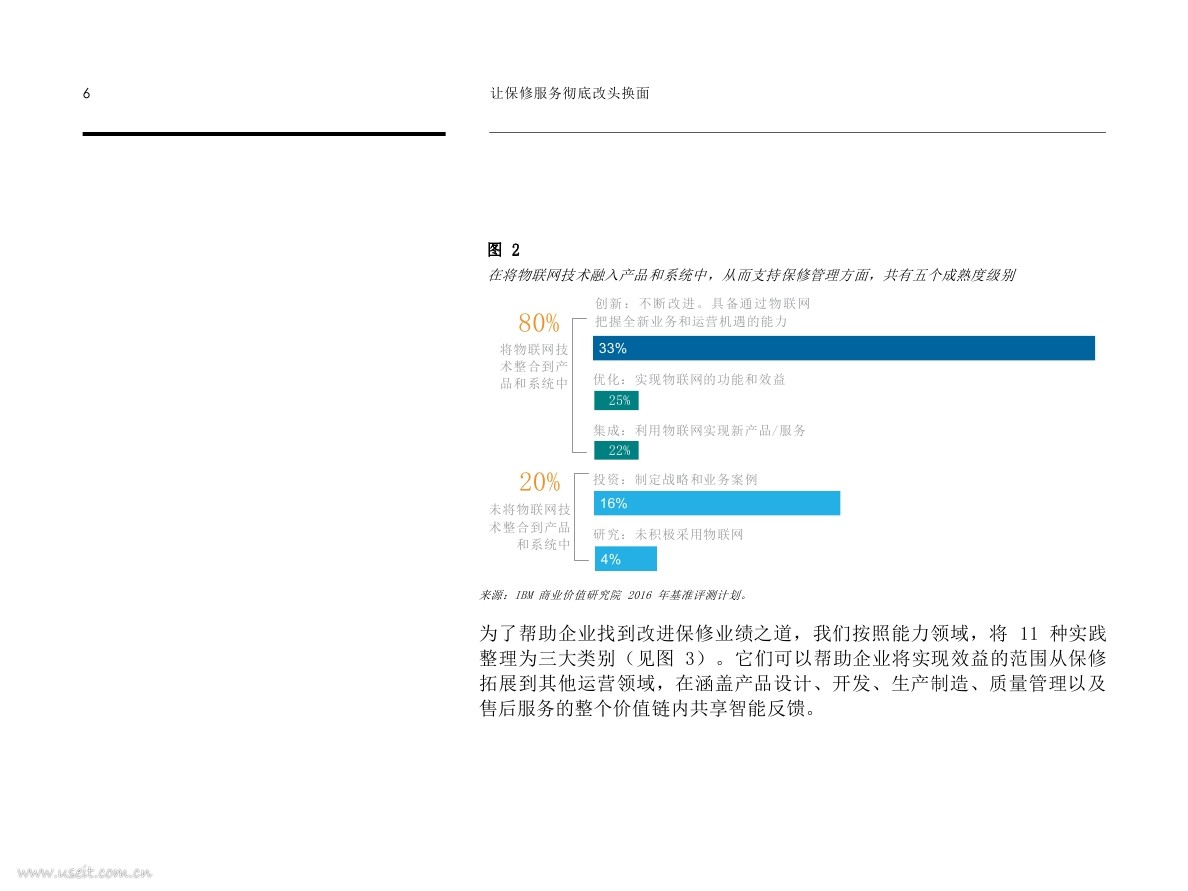Click the orange 80% figure
The width and height of the screenshot is (1188, 891).
539,324
